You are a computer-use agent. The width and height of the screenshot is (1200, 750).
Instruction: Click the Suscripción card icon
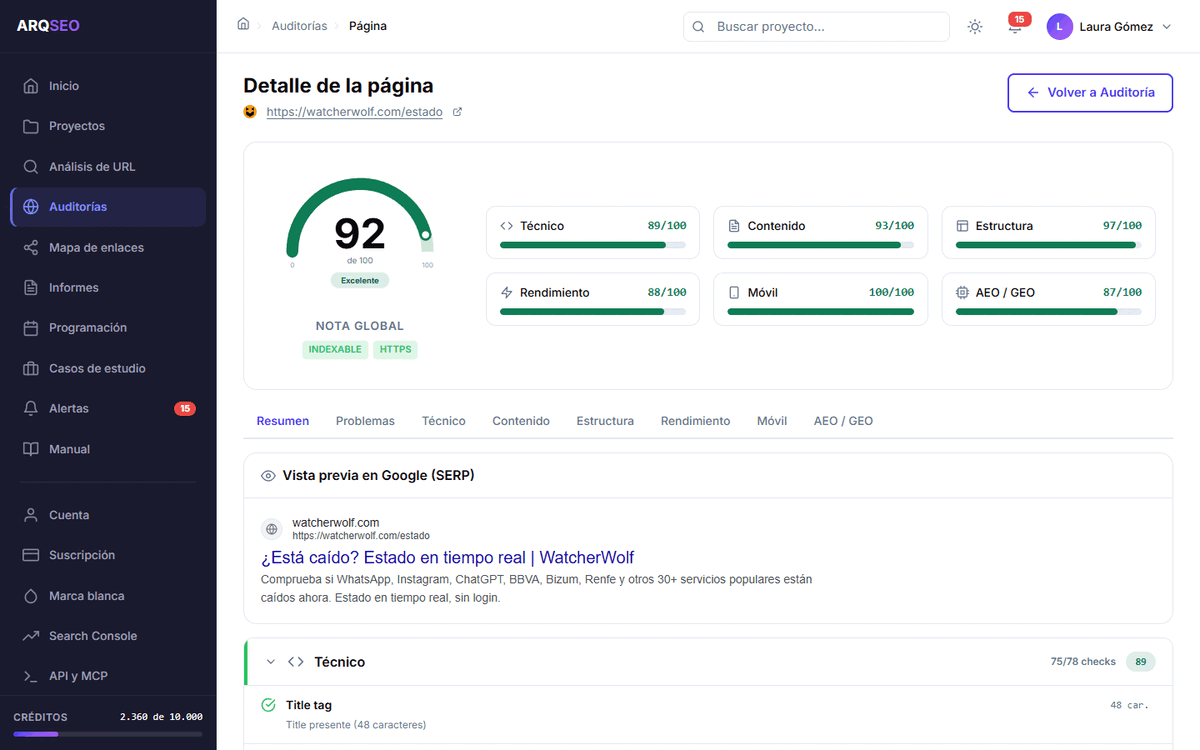tap(31, 555)
